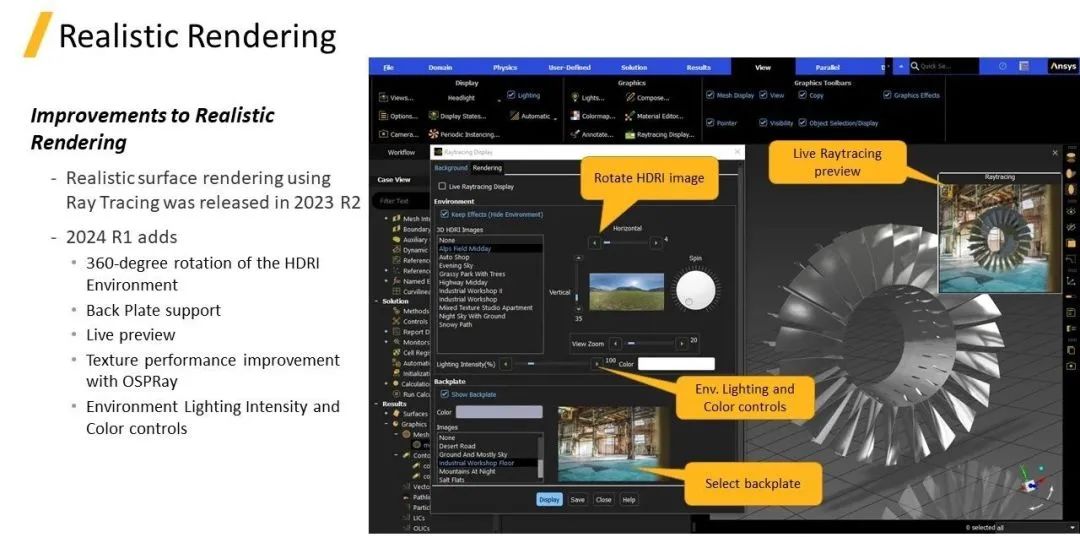Switch to Background tab in Raytracing Display
Image resolution: width=1080 pixels, height=537 pixels.
click(451, 168)
